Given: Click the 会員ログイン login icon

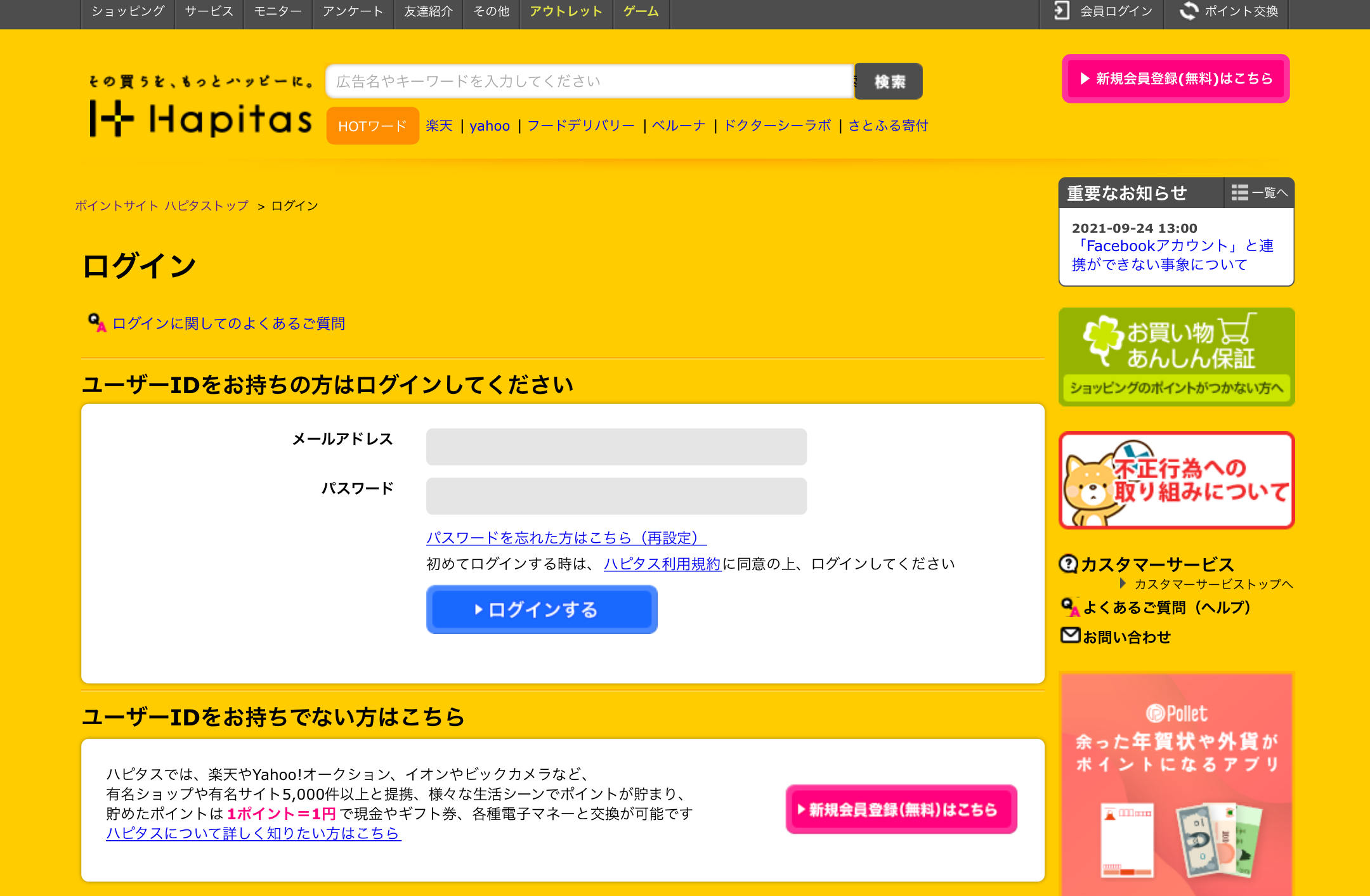Looking at the screenshot, I should click(1062, 11).
